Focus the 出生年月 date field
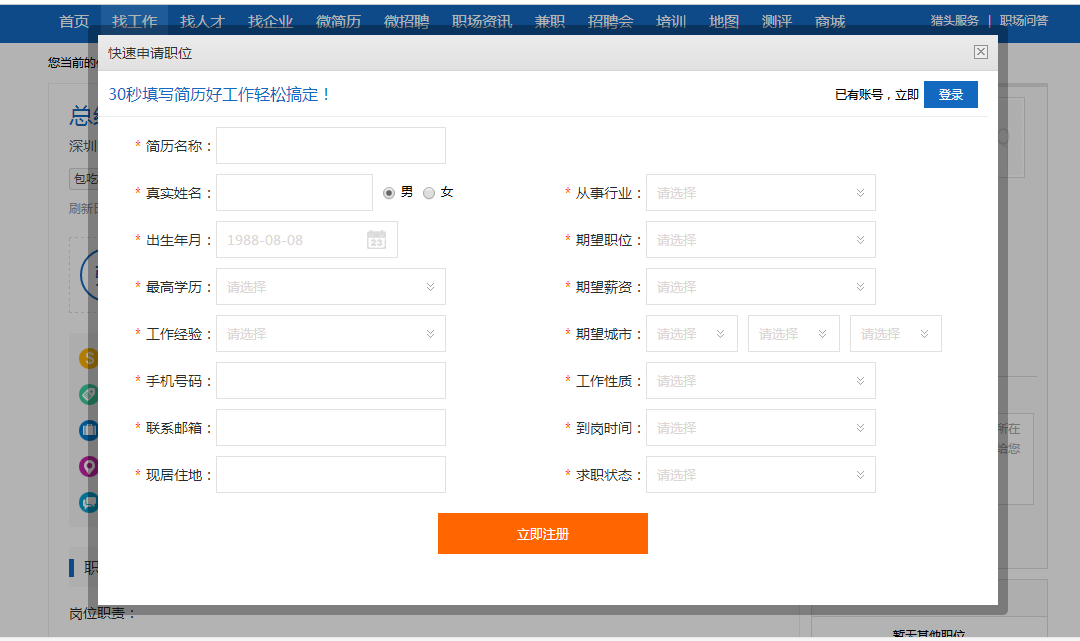 pyautogui.click(x=307, y=240)
